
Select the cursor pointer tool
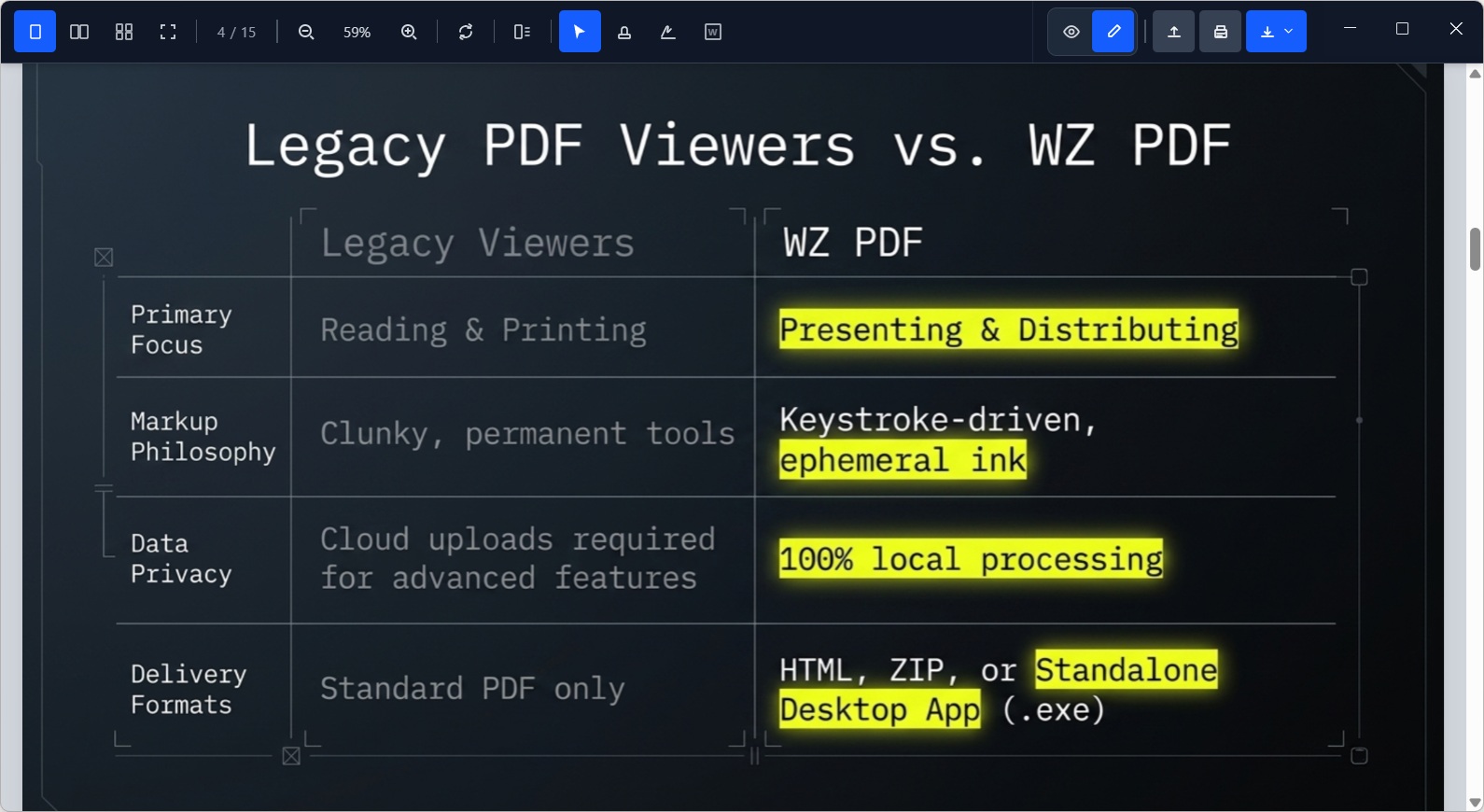[x=580, y=32]
